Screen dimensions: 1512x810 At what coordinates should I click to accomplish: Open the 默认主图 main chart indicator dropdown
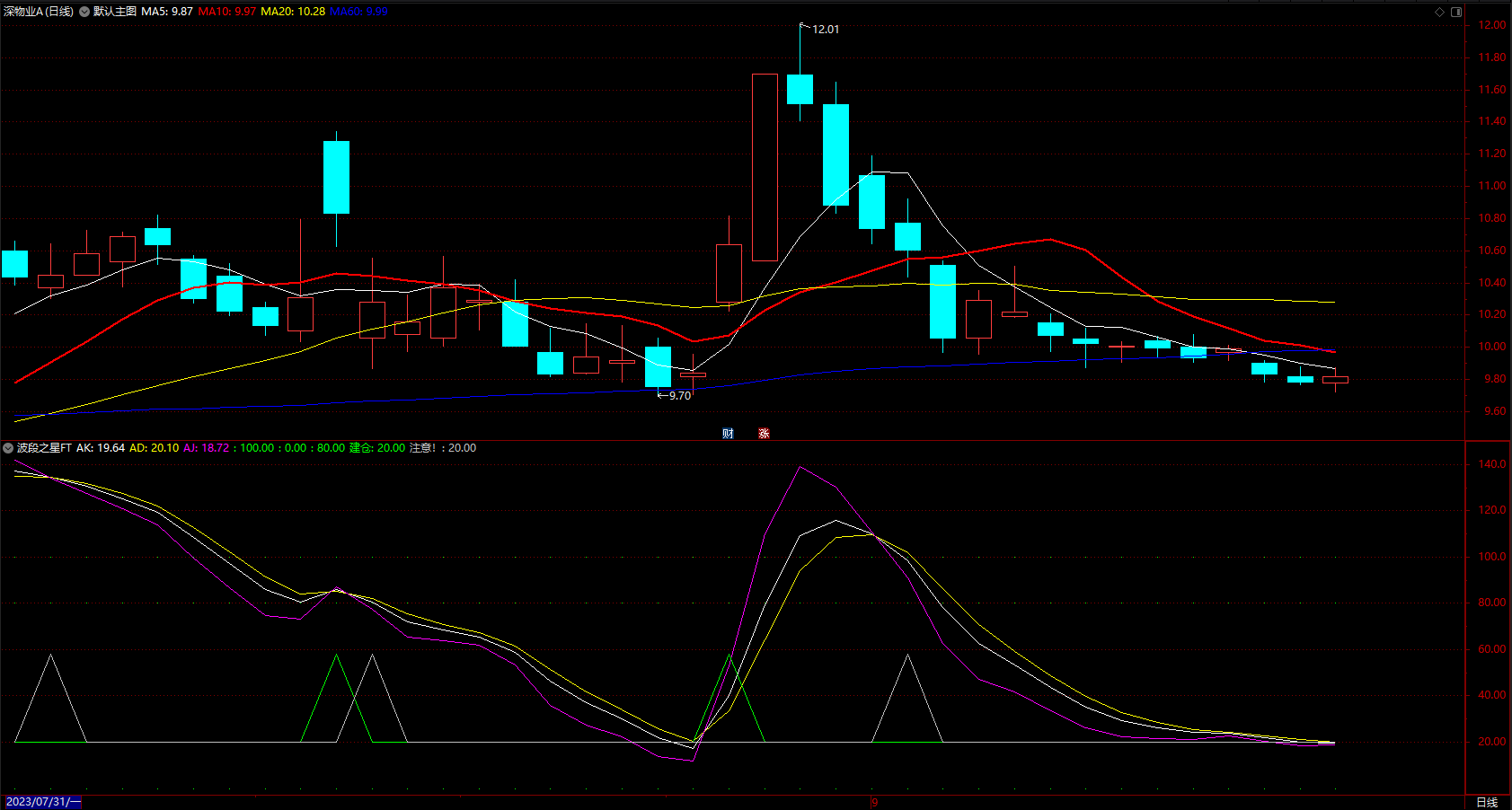[84, 12]
